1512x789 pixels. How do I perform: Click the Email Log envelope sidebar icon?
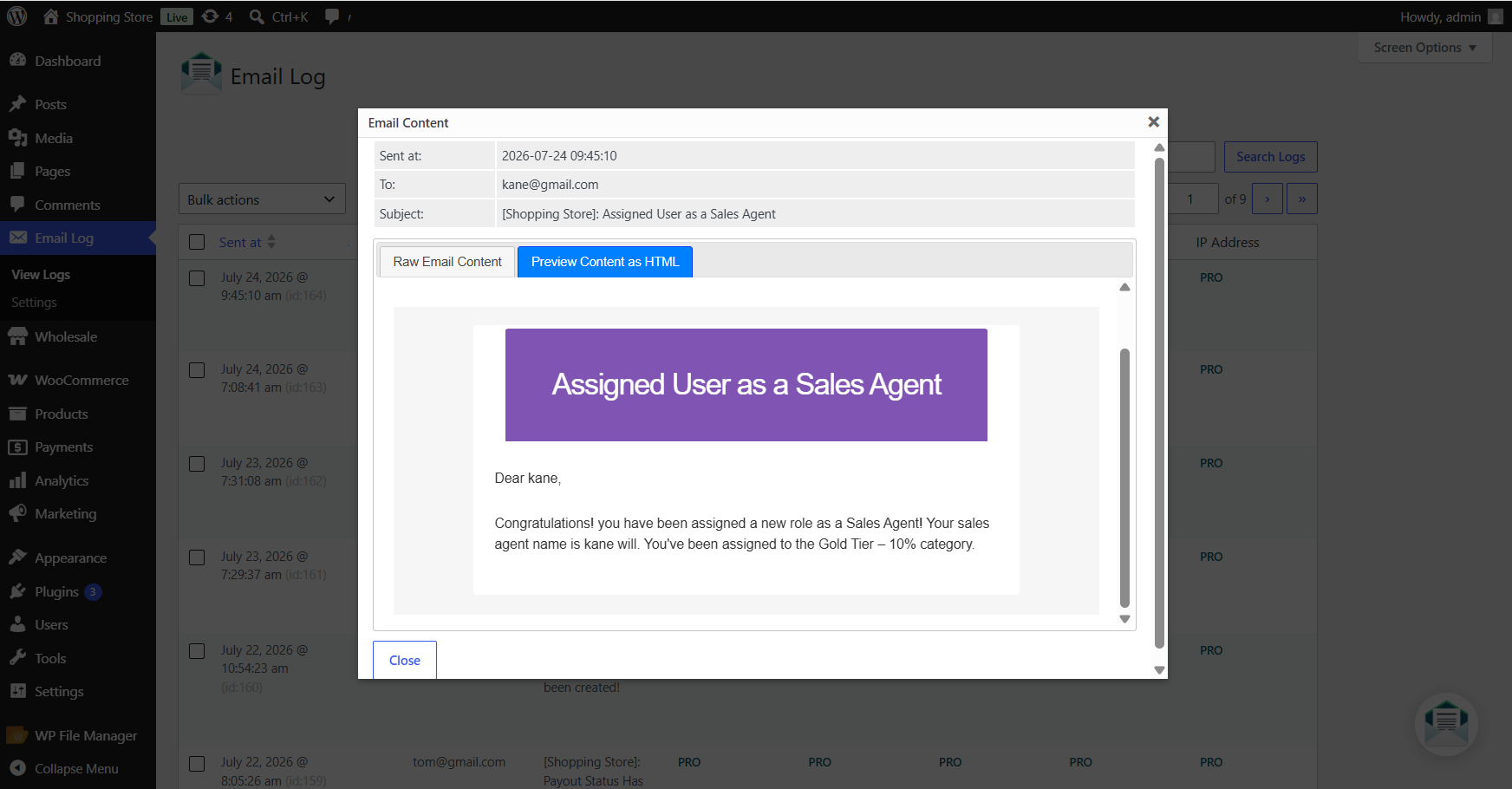(x=17, y=238)
